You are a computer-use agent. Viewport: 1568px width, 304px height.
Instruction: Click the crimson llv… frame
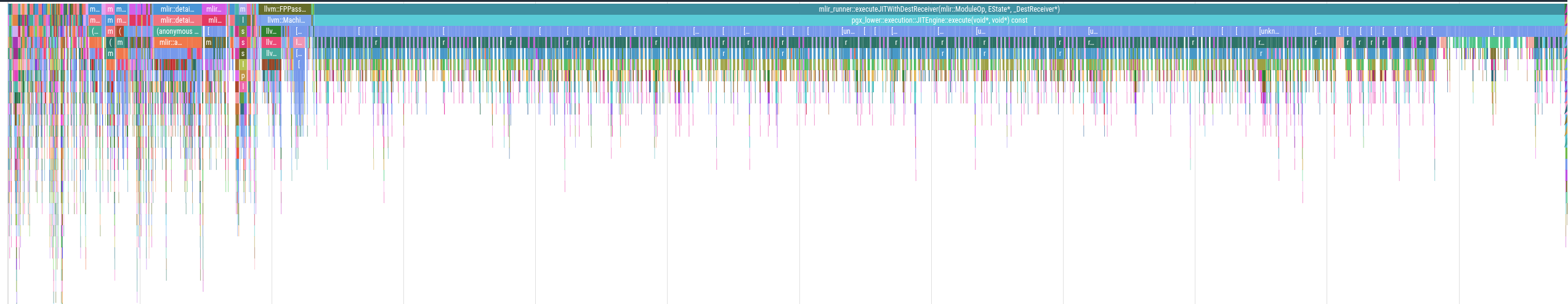coord(271,42)
